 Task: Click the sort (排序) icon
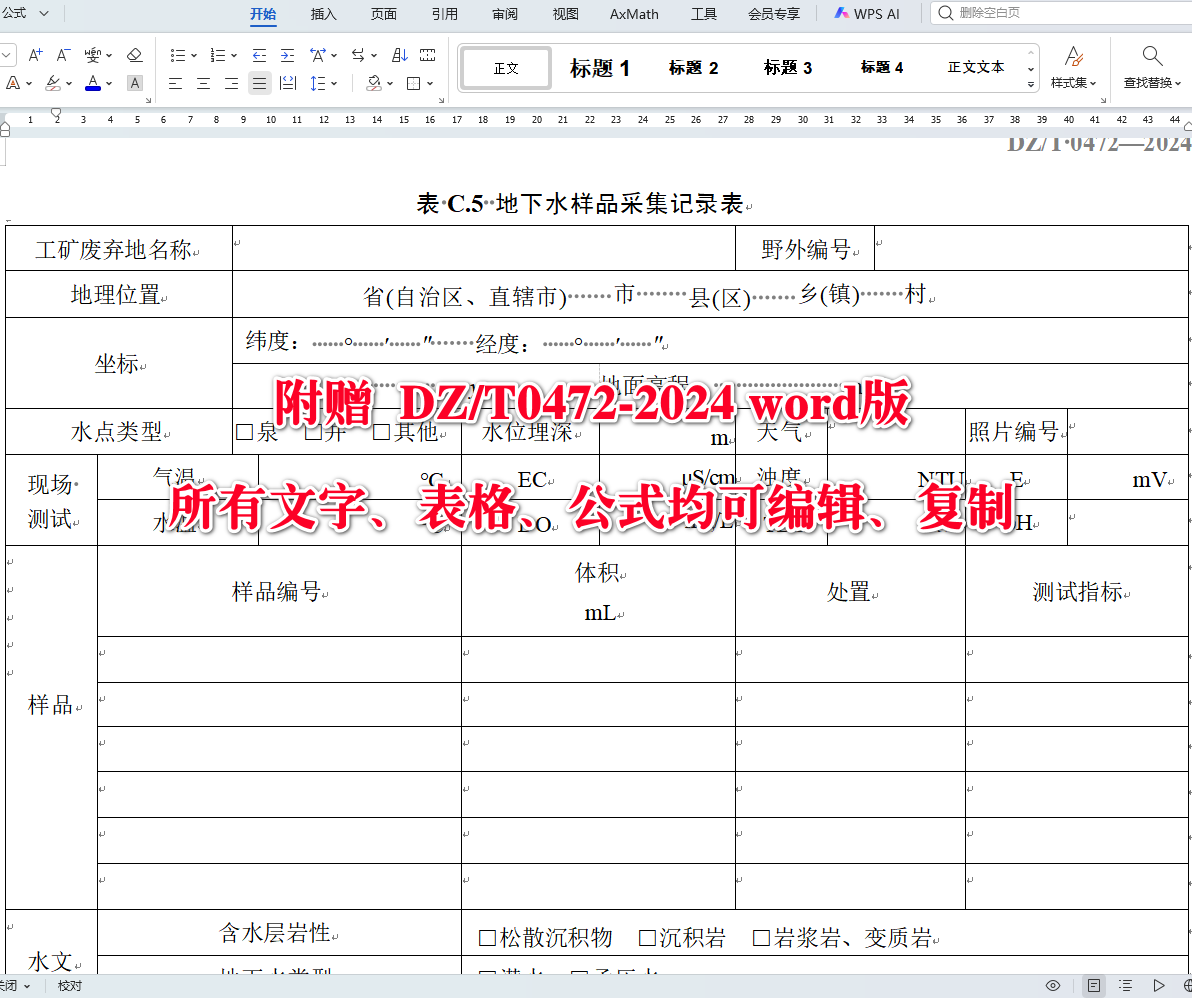pos(399,55)
